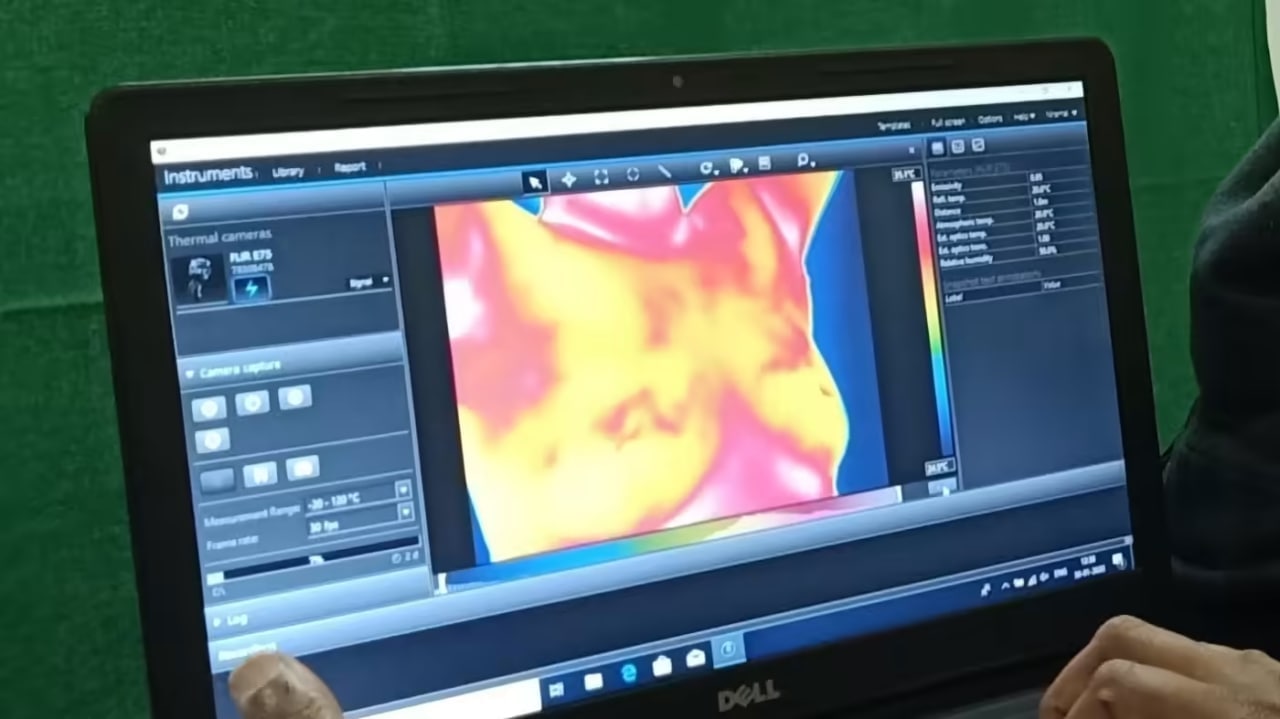
Task: Open Microsoft Edge from the taskbar
Action: pos(628,672)
